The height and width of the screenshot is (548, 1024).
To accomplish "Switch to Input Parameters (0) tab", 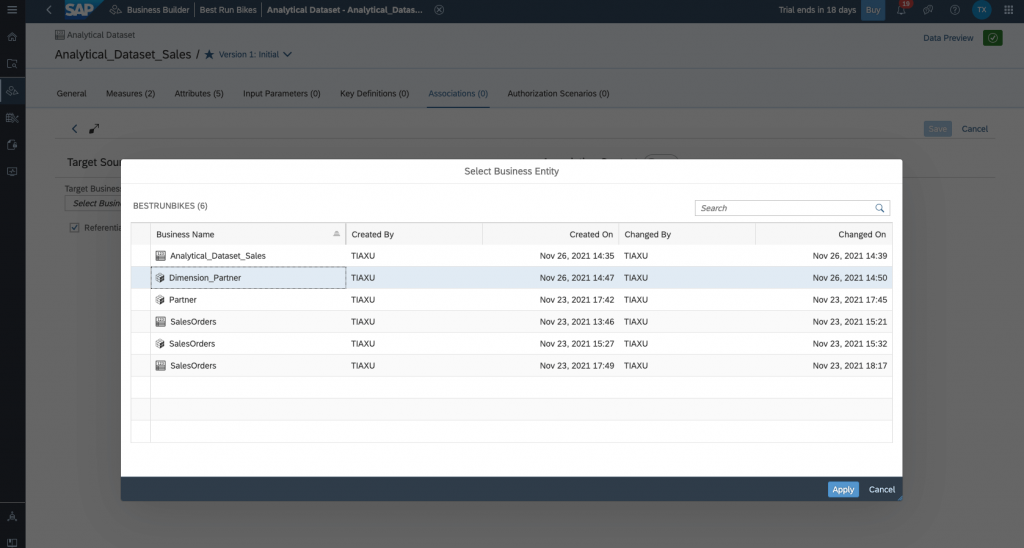I will click(x=281, y=93).
